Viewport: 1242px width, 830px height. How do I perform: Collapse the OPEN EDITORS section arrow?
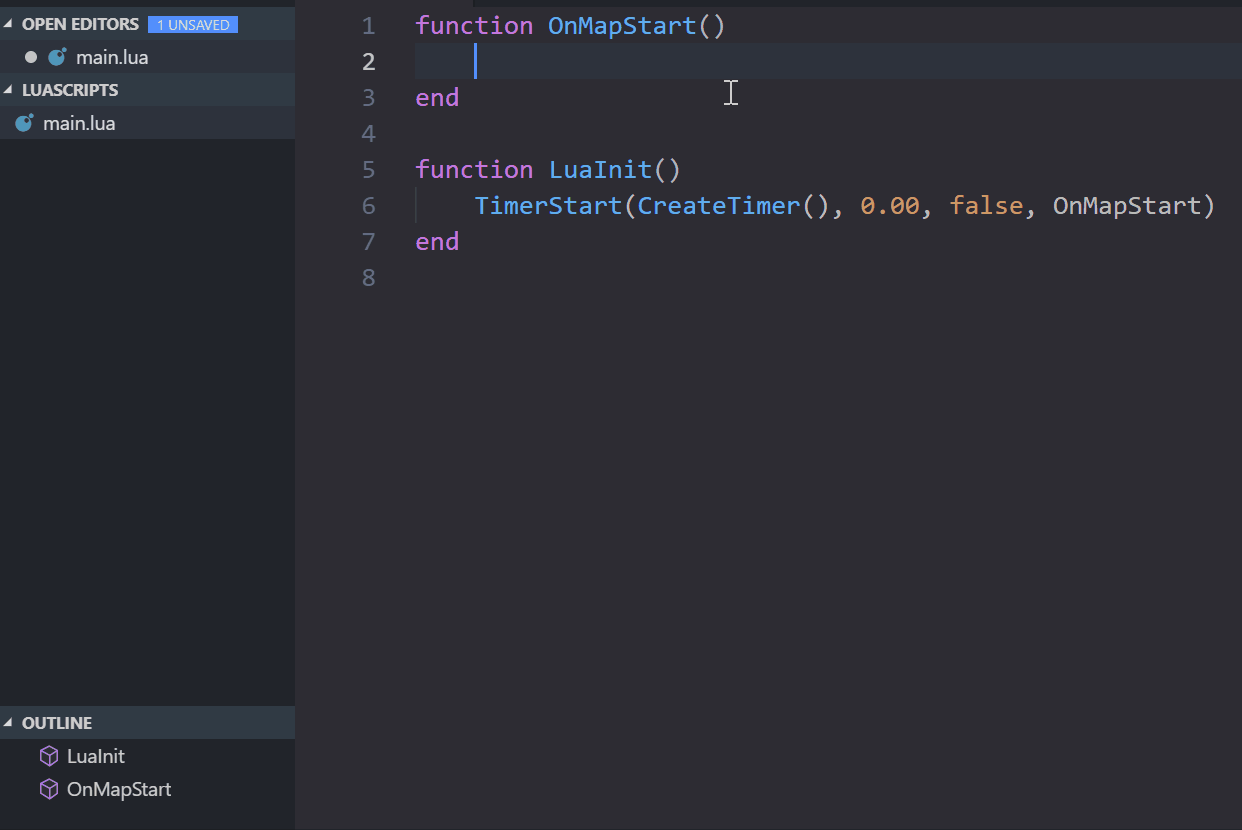[9, 24]
